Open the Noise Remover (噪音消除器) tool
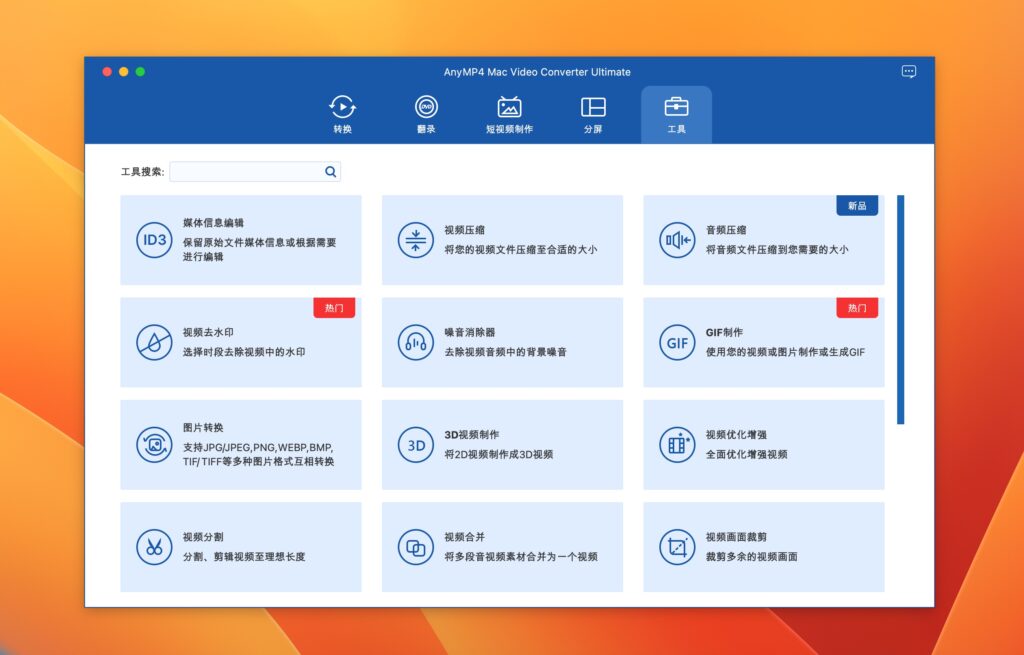This screenshot has width=1024, height=655. [502, 342]
